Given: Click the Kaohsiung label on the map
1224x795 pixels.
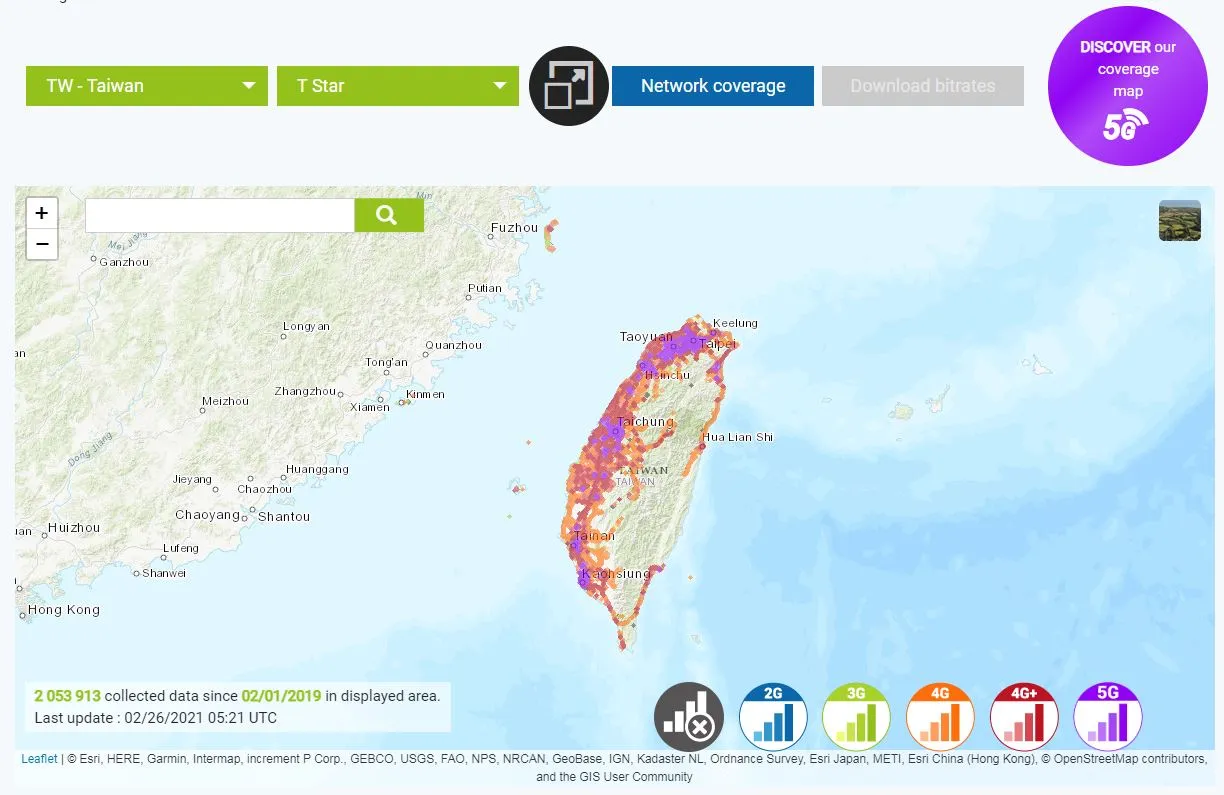Looking at the screenshot, I should click(616, 574).
